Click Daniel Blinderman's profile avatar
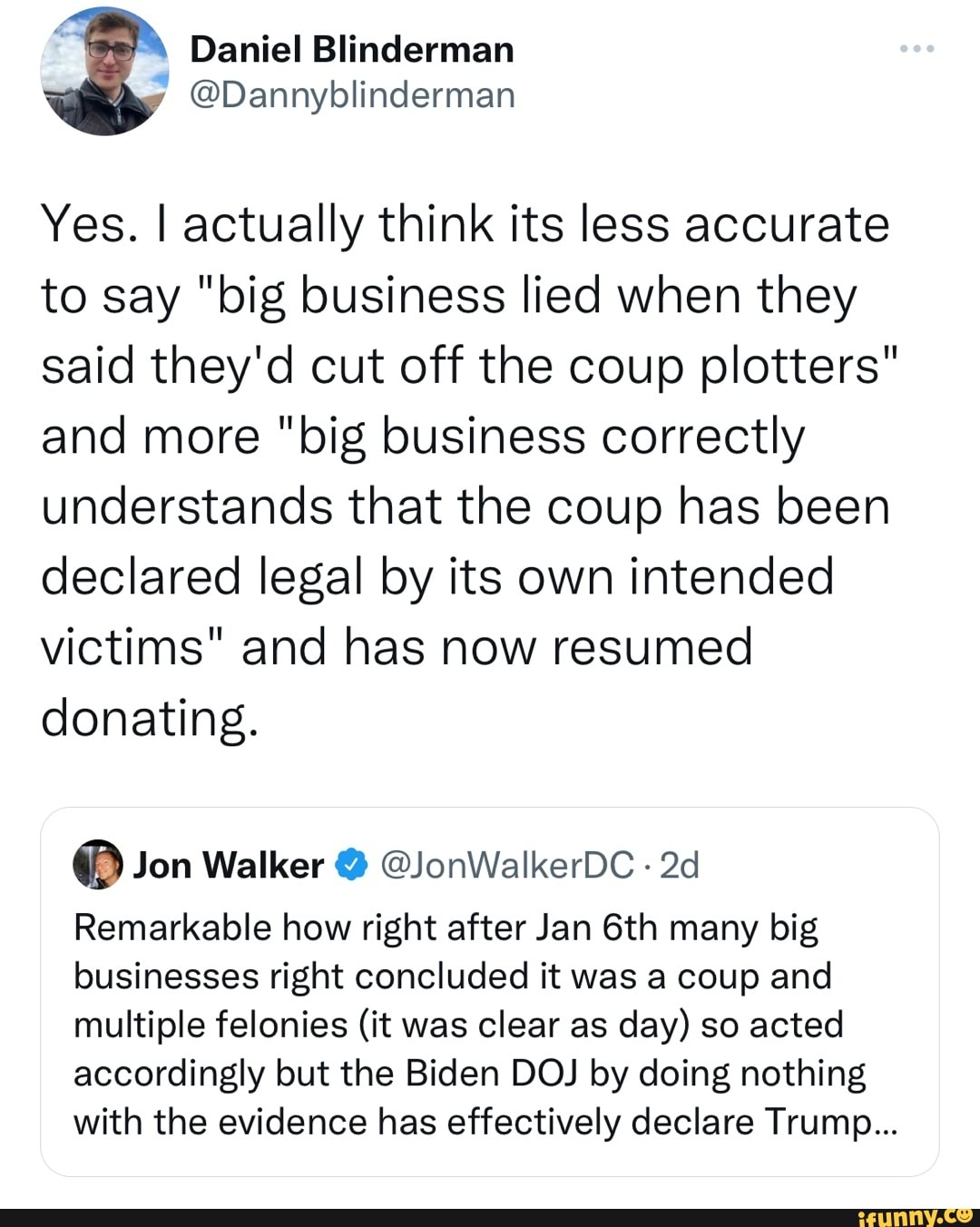Screen dimensions: 980x1227 click(105, 72)
